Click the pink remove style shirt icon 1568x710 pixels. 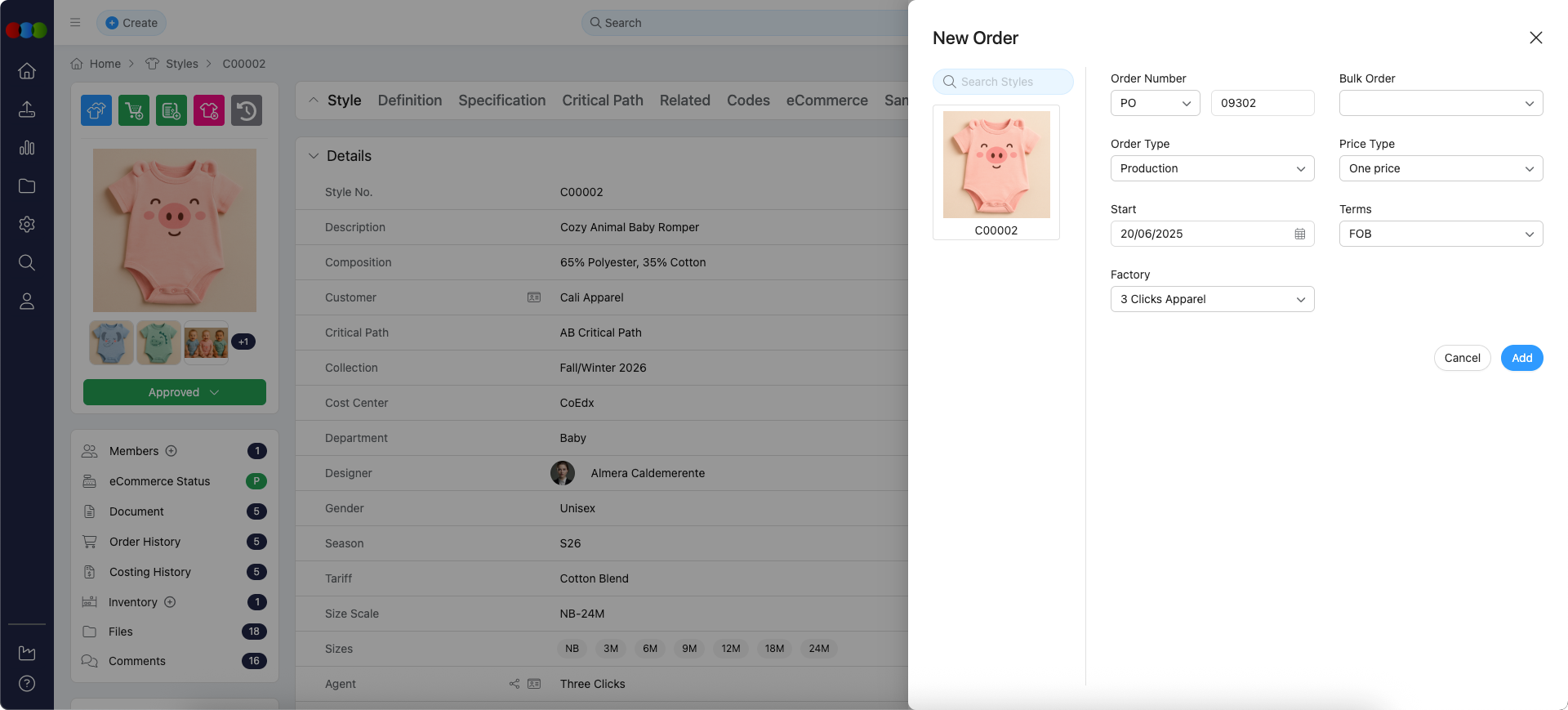point(209,110)
